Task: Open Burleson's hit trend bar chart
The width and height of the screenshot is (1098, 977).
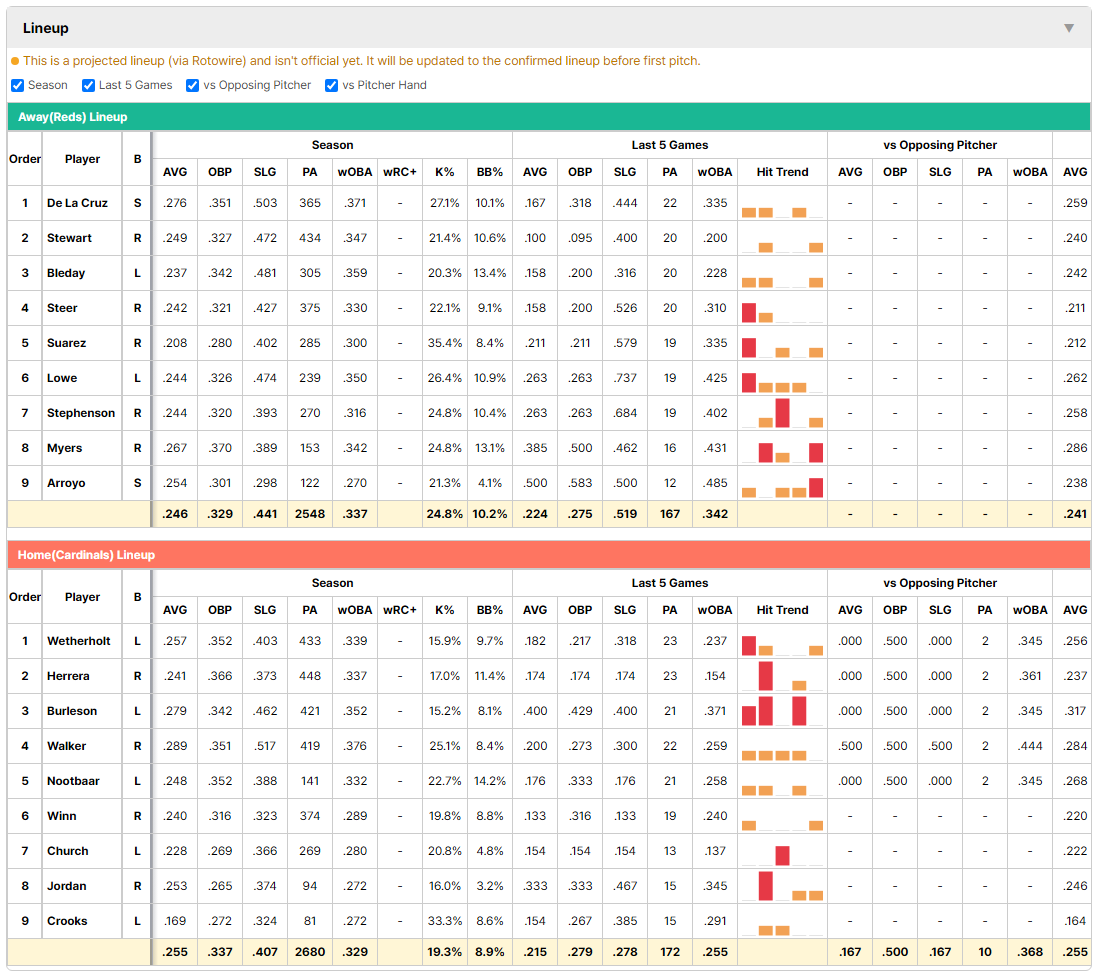Action: point(782,711)
